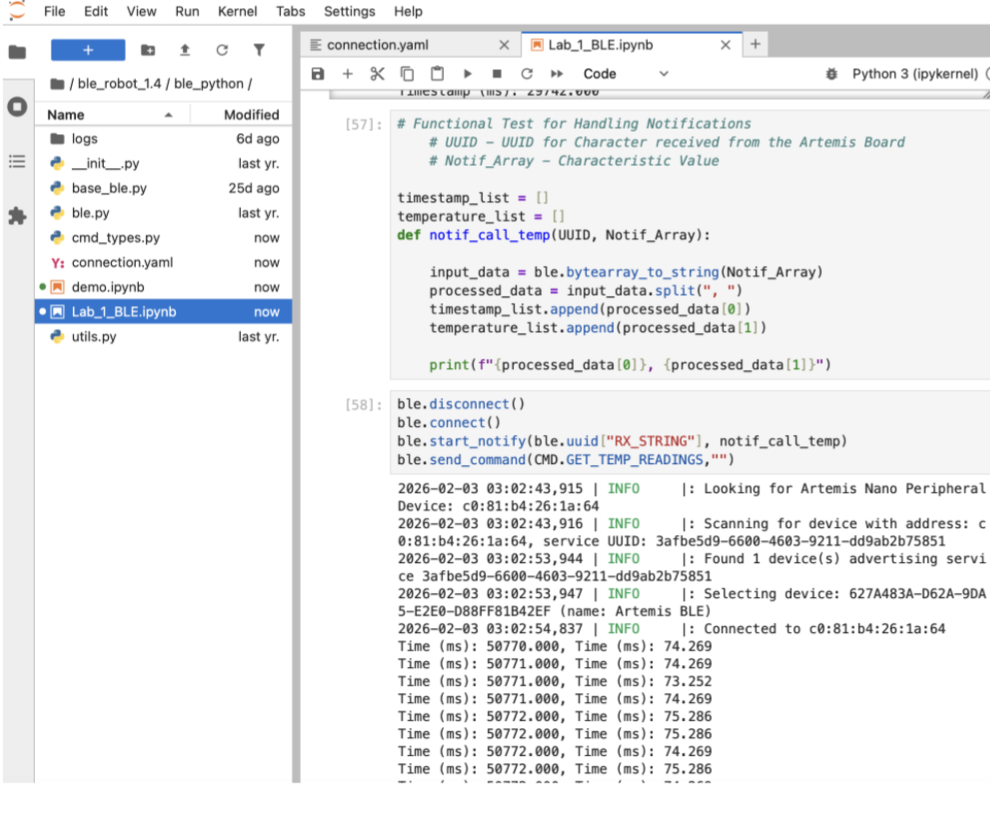The height and width of the screenshot is (820, 990).
Task: Toggle the file browser filter funnel
Action: 259,50
